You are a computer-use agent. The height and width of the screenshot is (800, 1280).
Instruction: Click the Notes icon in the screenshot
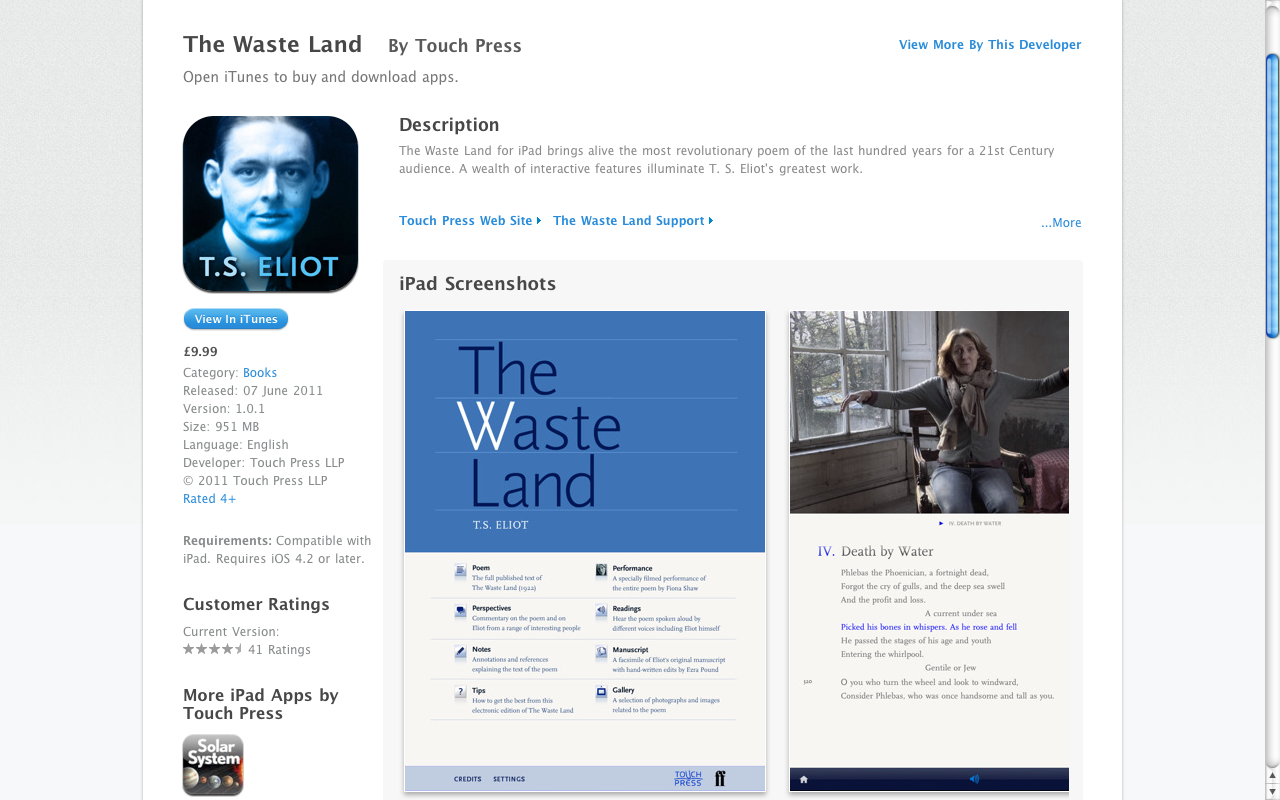point(460,651)
